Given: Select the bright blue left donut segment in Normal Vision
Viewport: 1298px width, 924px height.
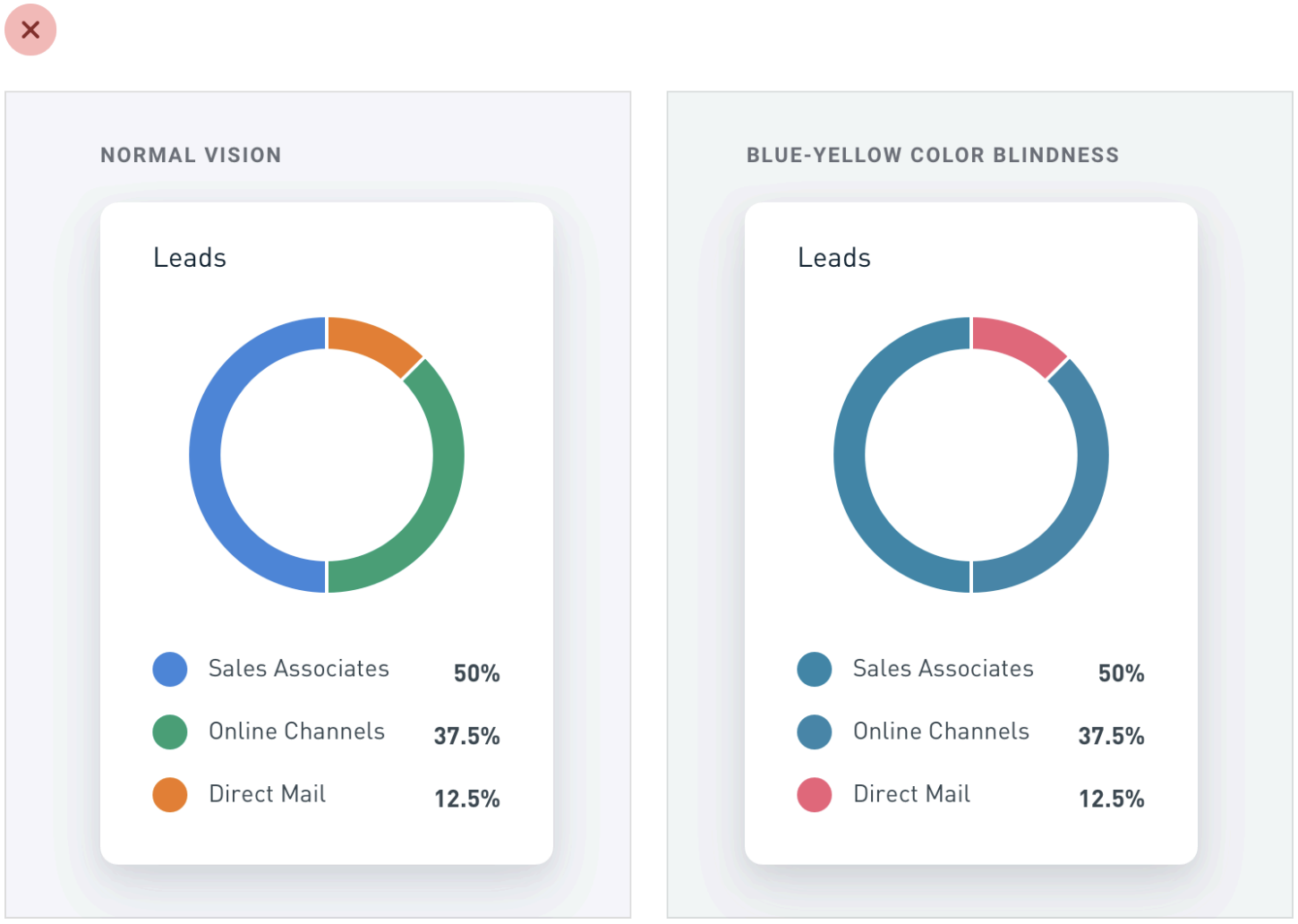Looking at the screenshot, I should coord(208,455).
